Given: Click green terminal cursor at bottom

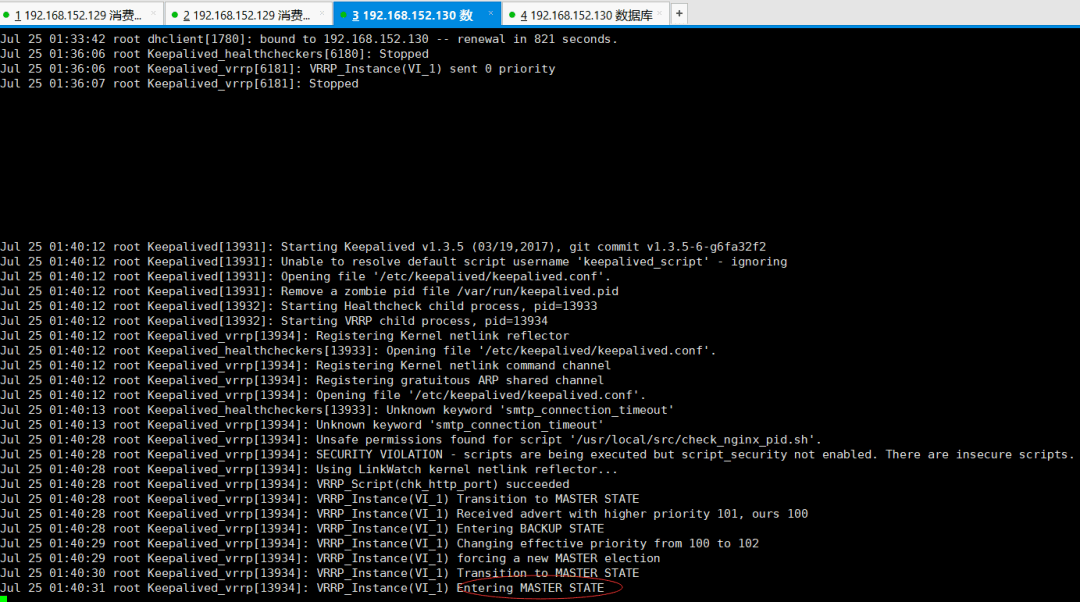Looking at the screenshot, I should coord(3,599).
